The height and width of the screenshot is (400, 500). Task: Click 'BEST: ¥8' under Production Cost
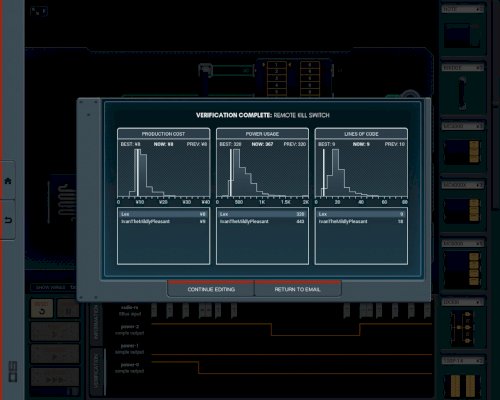click(130, 144)
